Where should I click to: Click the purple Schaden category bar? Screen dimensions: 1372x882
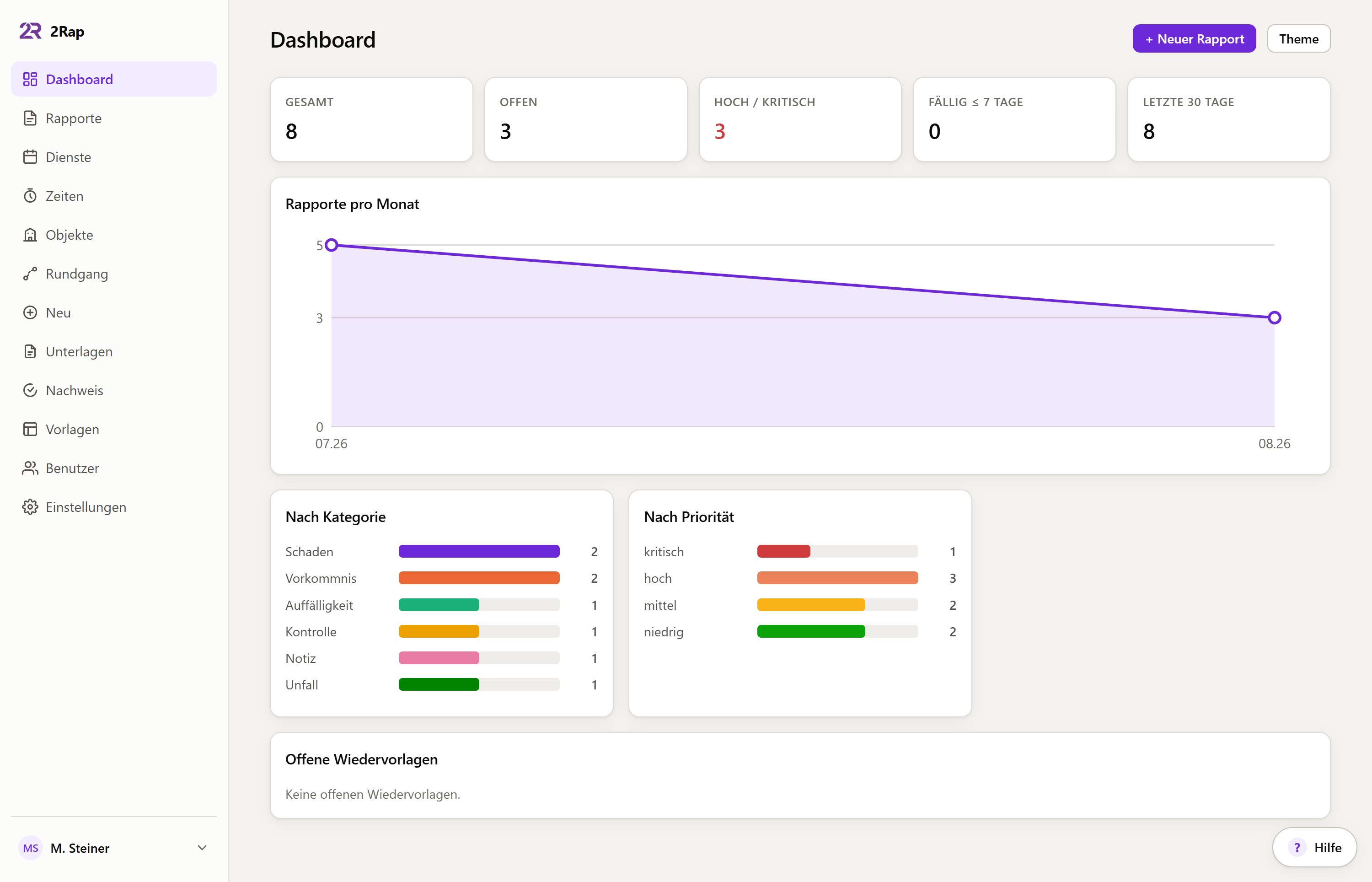click(x=479, y=552)
